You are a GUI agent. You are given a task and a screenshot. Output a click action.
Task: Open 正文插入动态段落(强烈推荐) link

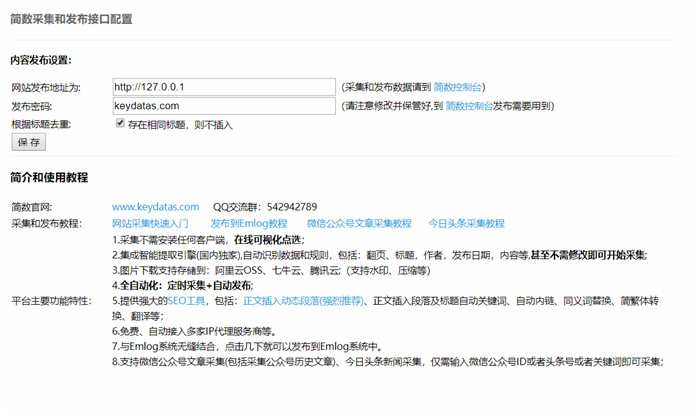303,300
